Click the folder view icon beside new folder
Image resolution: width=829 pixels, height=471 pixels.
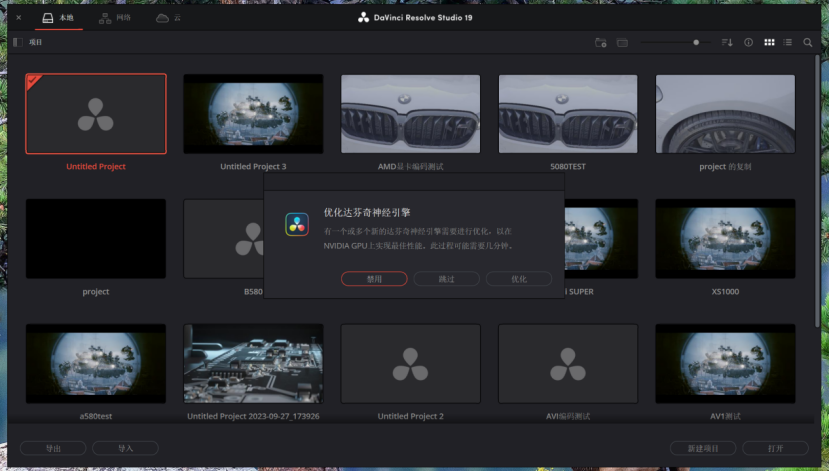[622, 43]
